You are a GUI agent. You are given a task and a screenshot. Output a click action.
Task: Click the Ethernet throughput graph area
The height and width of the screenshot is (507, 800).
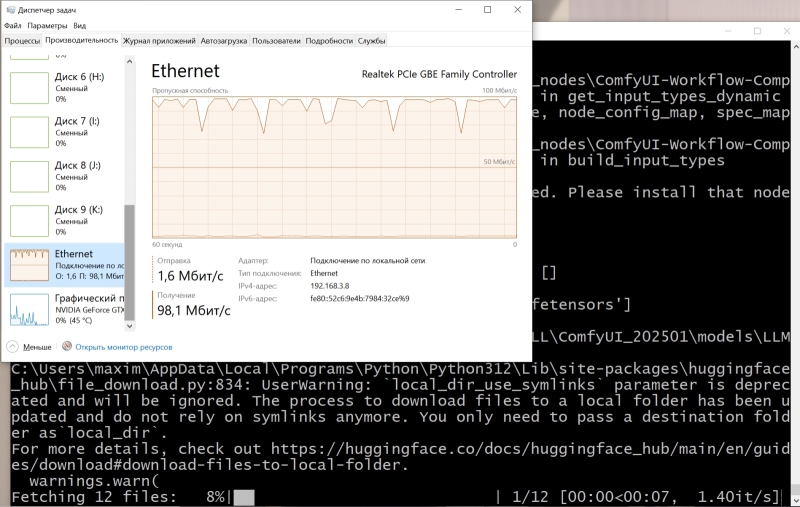[334, 165]
